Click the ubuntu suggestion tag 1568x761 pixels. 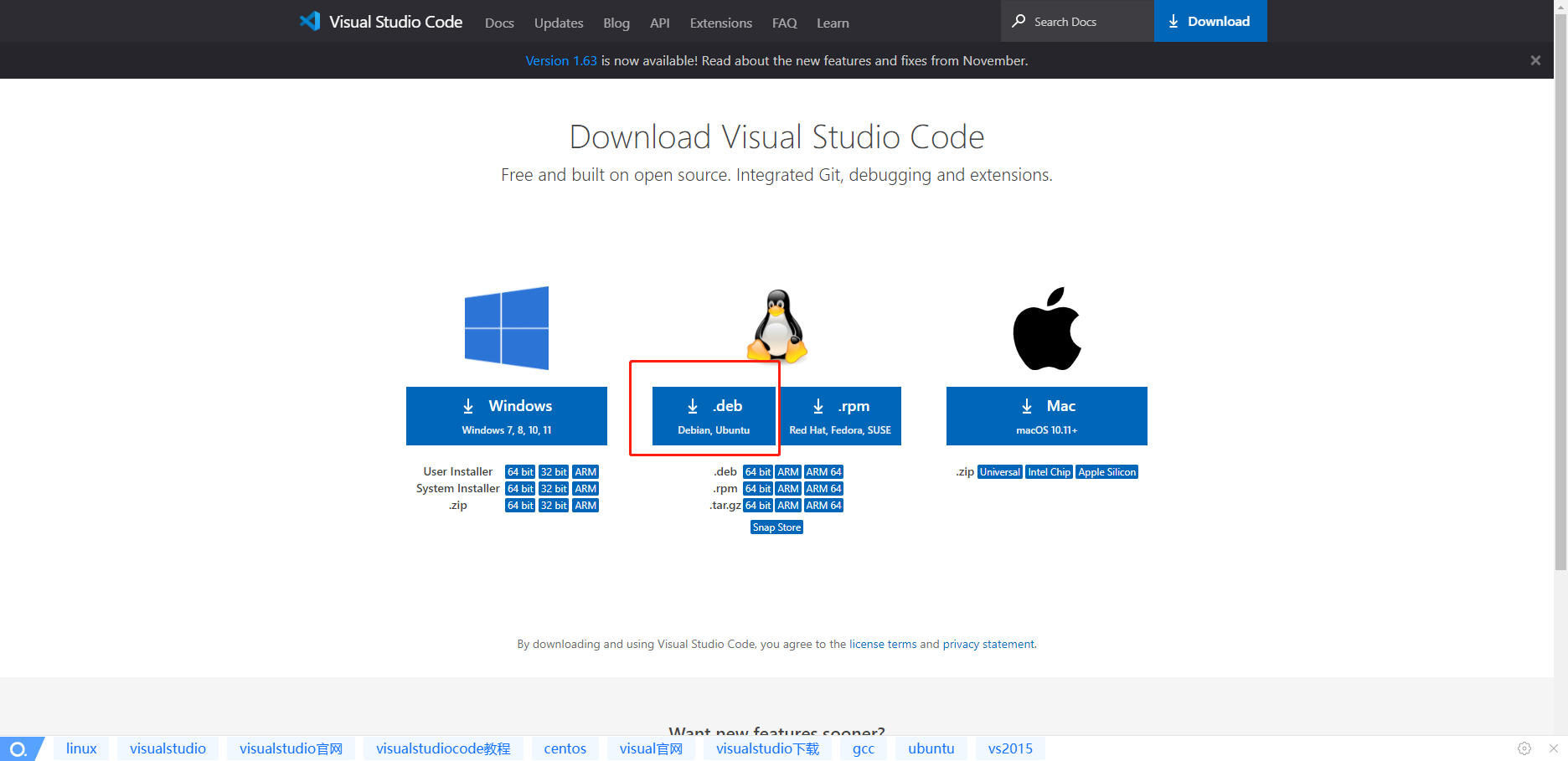[931, 748]
